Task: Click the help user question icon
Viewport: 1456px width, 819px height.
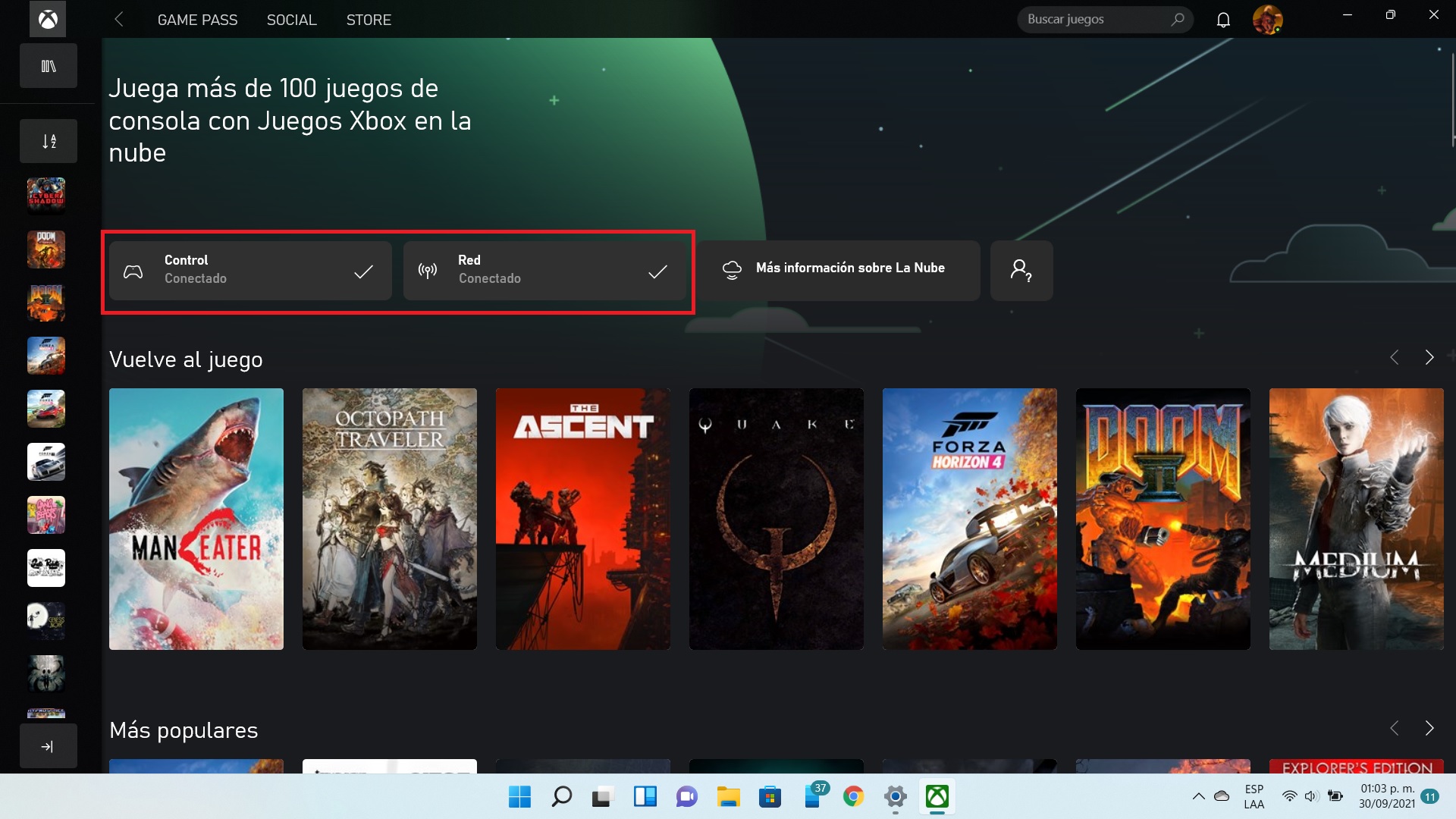Action: [x=1021, y=271]
